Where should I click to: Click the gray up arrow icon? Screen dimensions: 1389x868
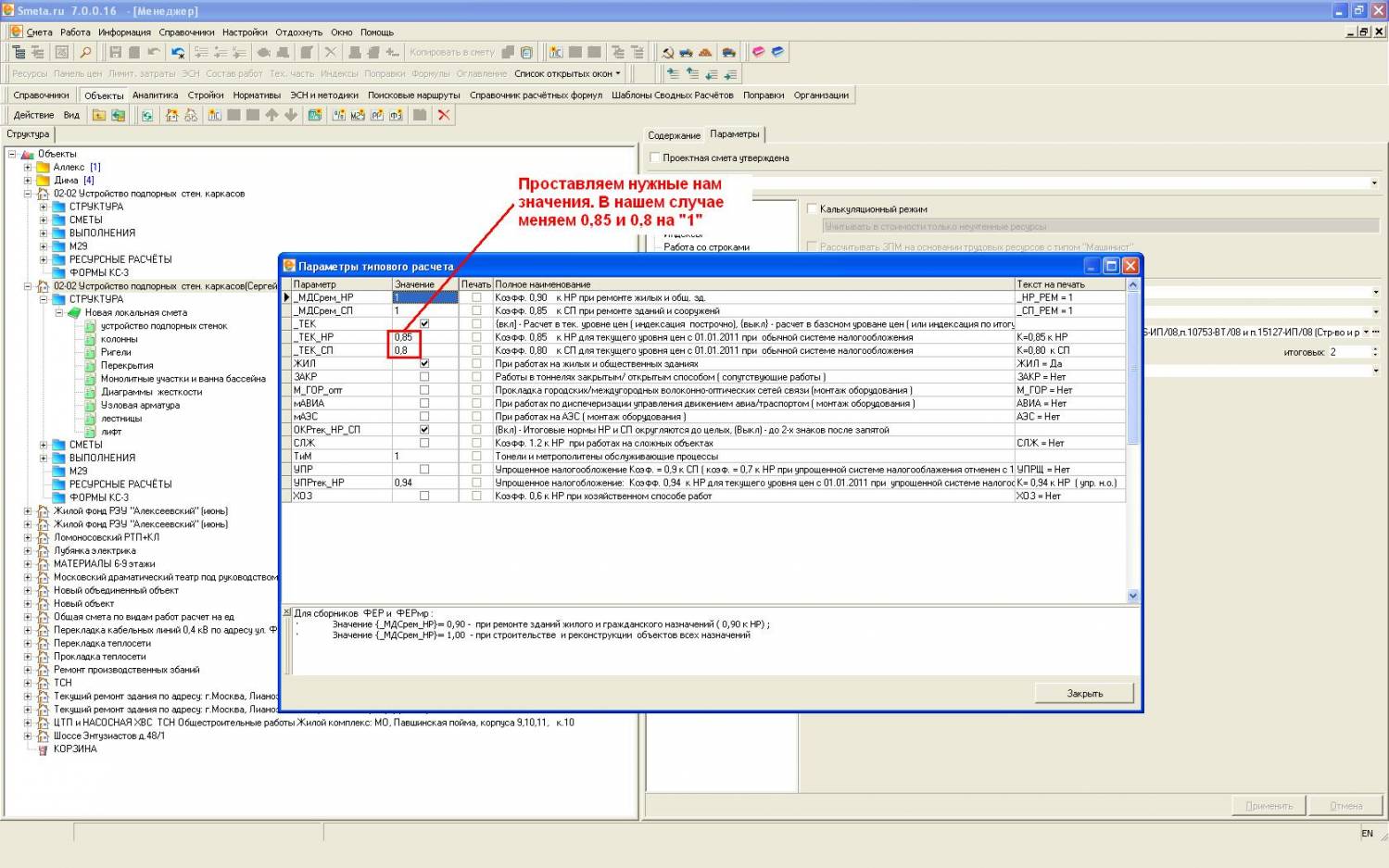[271, 115]
